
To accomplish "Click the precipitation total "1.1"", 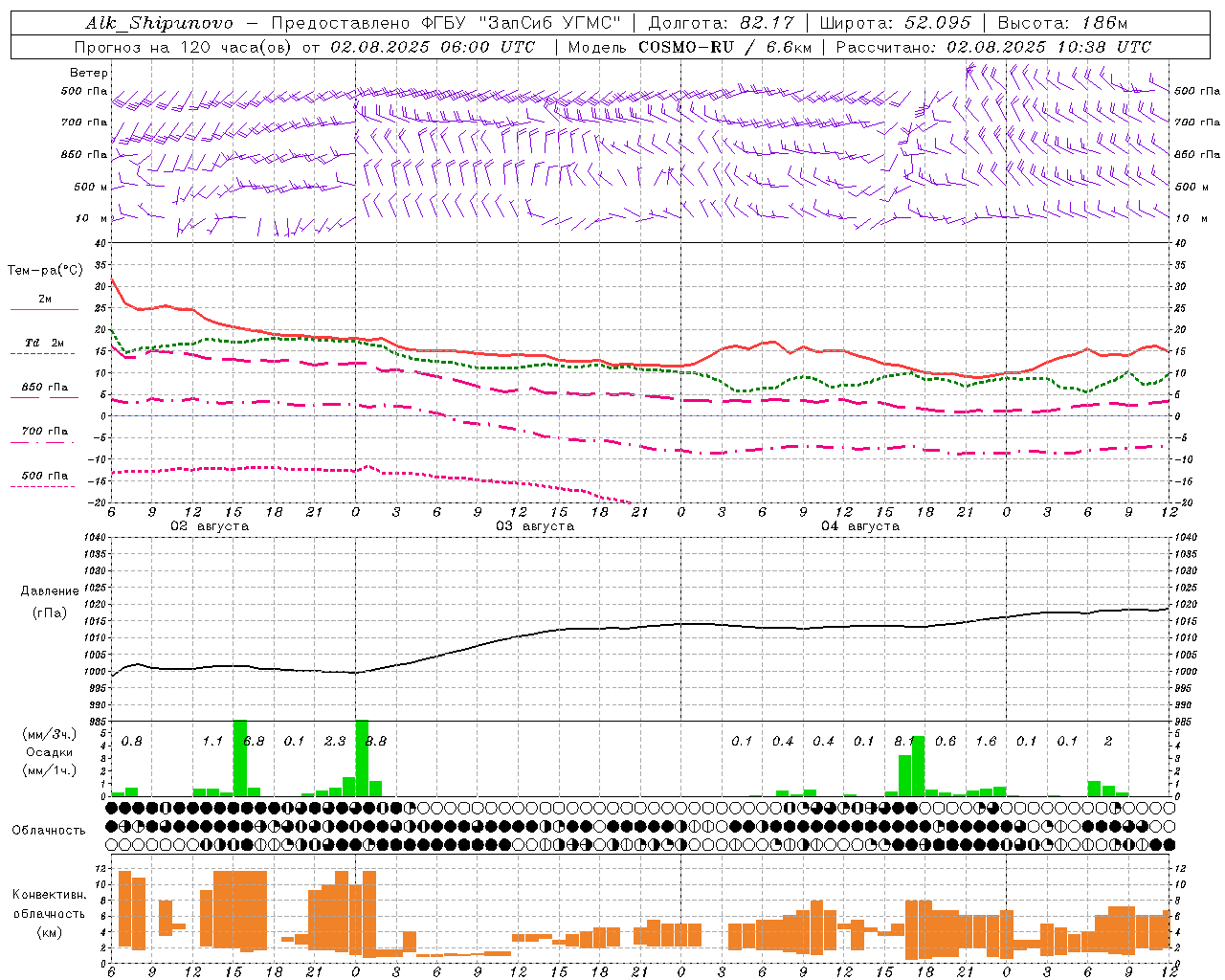I will [x=212, y=742].
